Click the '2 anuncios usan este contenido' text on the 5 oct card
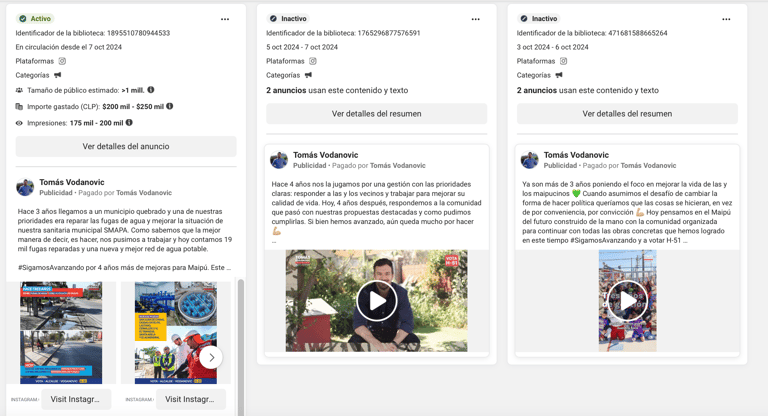This screenshot has width=768, height=416. tap(337, 90)
